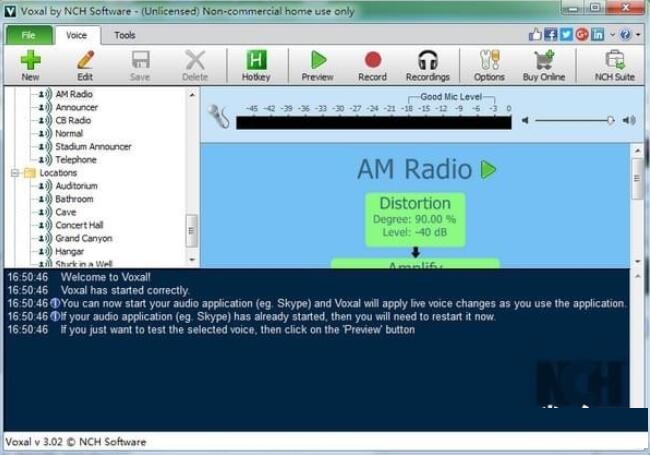Click the New voice plus icon
Image resolution: width=650 pixels, height=455 pixels.
(x=30, y=60)
